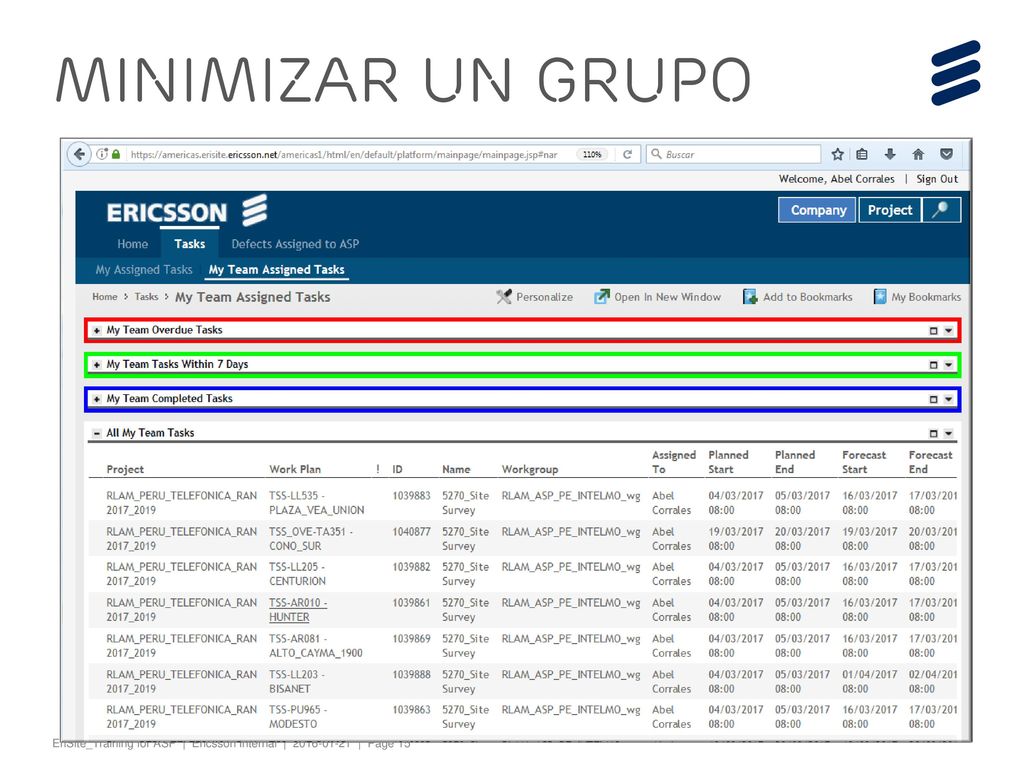Expand the My Team Overdue Tasks group
1024x768 pixels.
(97, 330)
